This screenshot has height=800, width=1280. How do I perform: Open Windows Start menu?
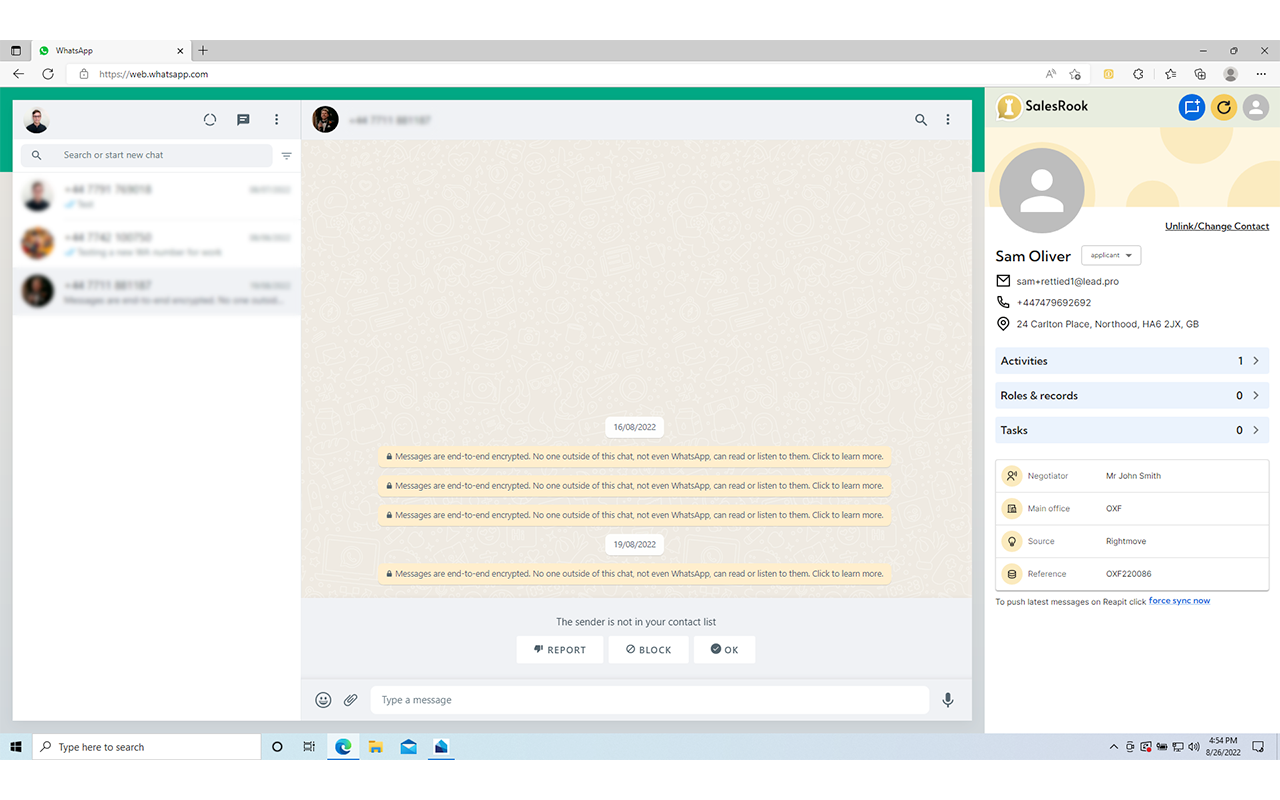(16, 747)
